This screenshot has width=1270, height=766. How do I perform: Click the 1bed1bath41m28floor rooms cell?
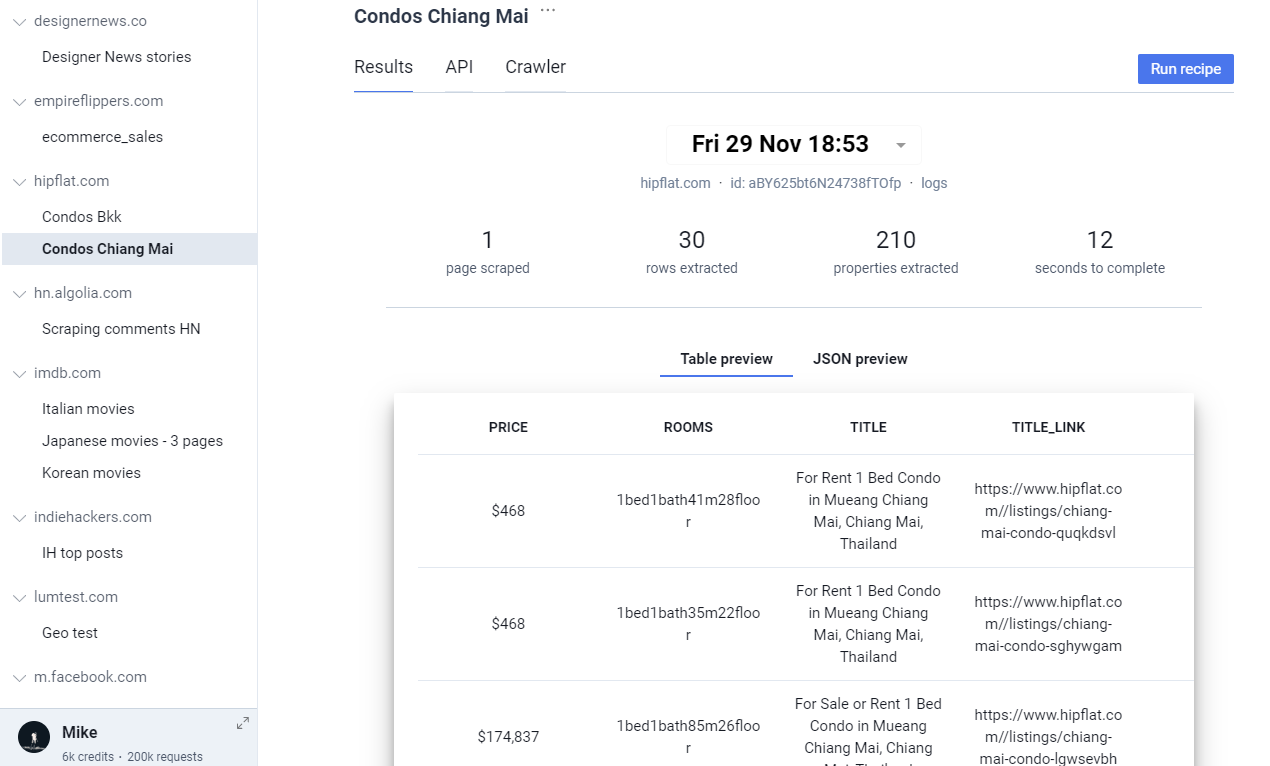click(688, 511)
